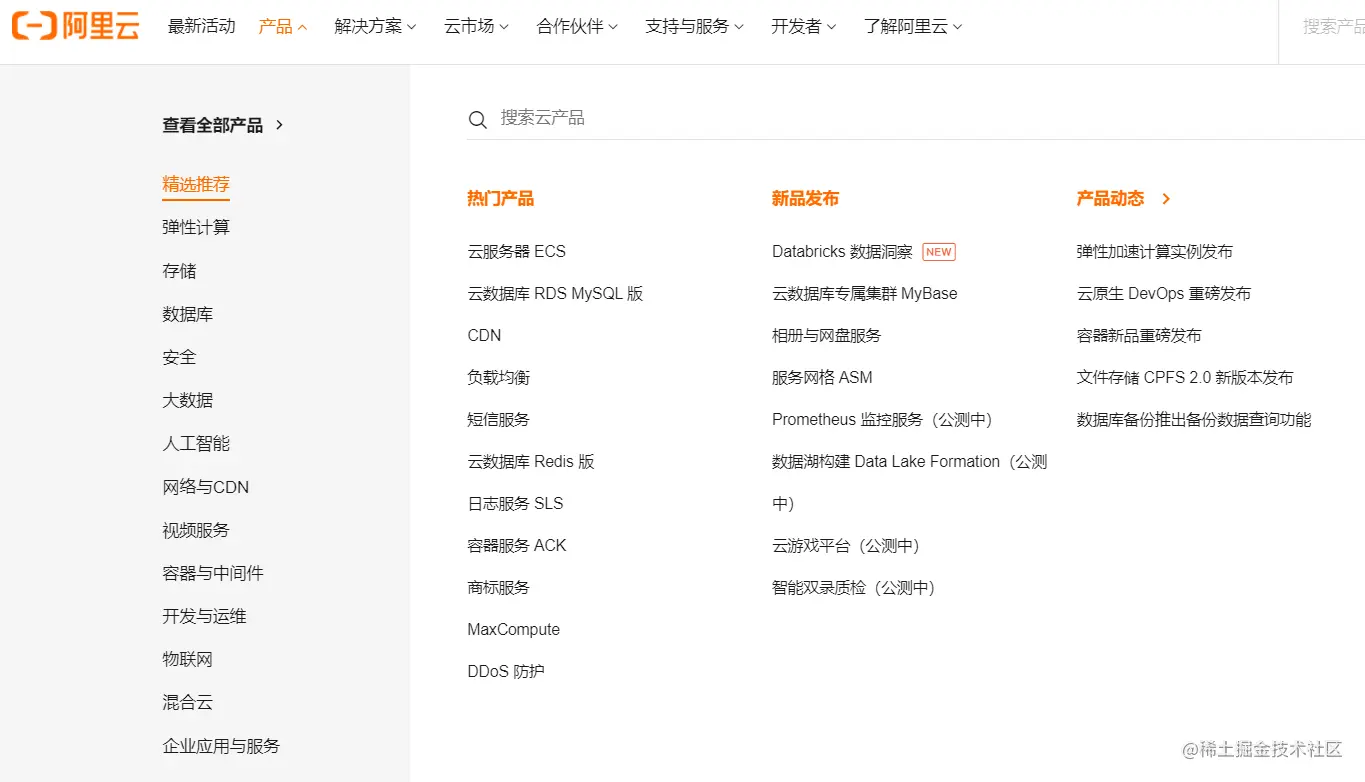Click the arrow beside 查看全部产品
1365x782 pixels.
pyautogui.click(x=280, y=125)
